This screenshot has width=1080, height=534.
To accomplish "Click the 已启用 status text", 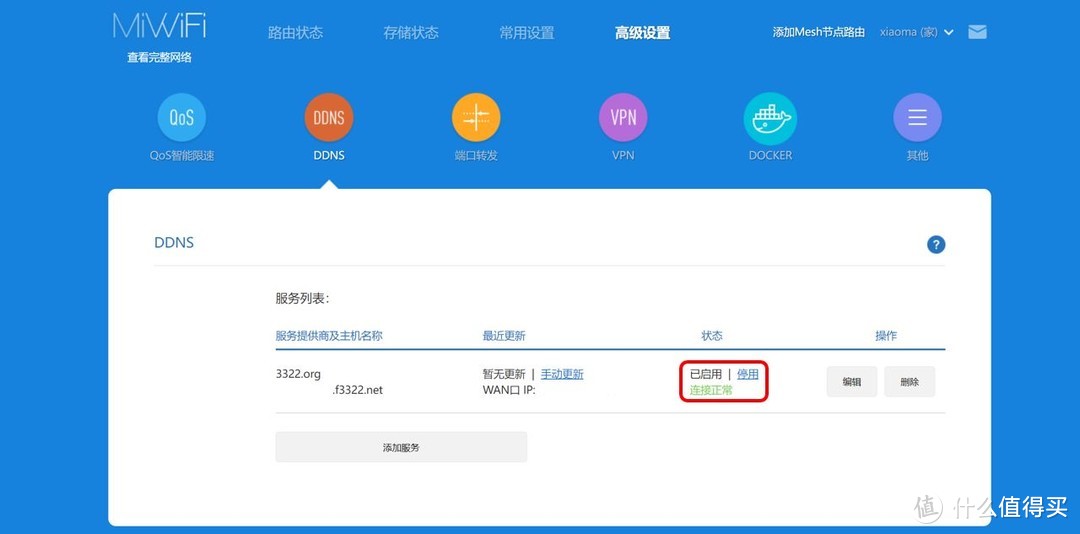I will [x=706, y=374].
